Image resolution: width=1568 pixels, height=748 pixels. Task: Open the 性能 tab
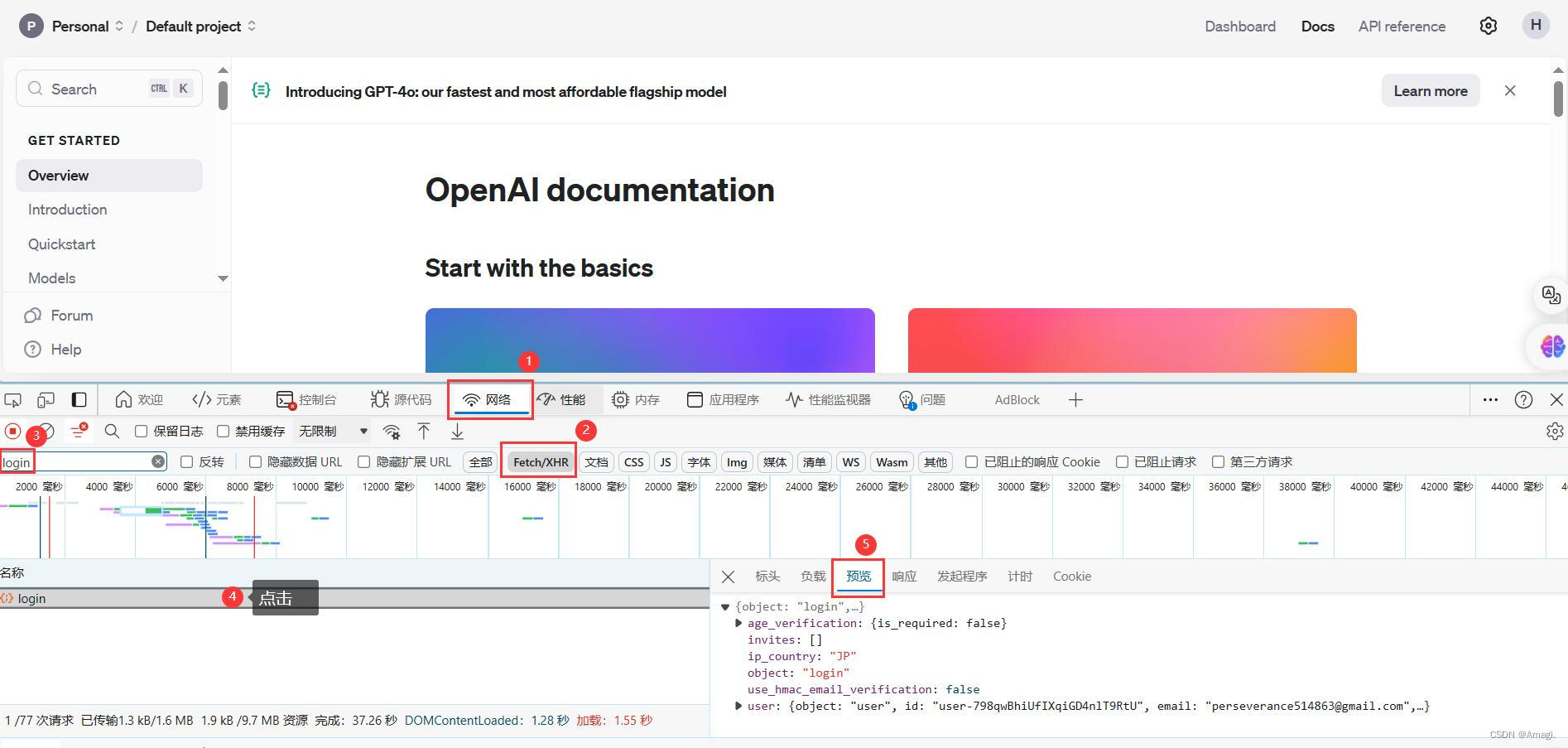coord(563,400)
